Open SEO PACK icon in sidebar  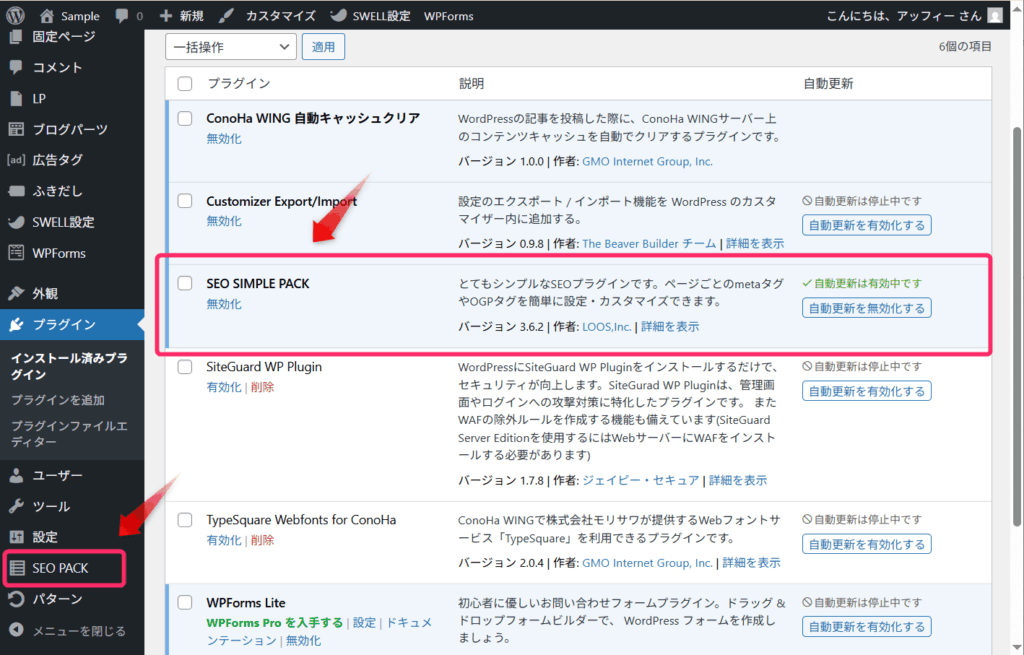[17, 568]
